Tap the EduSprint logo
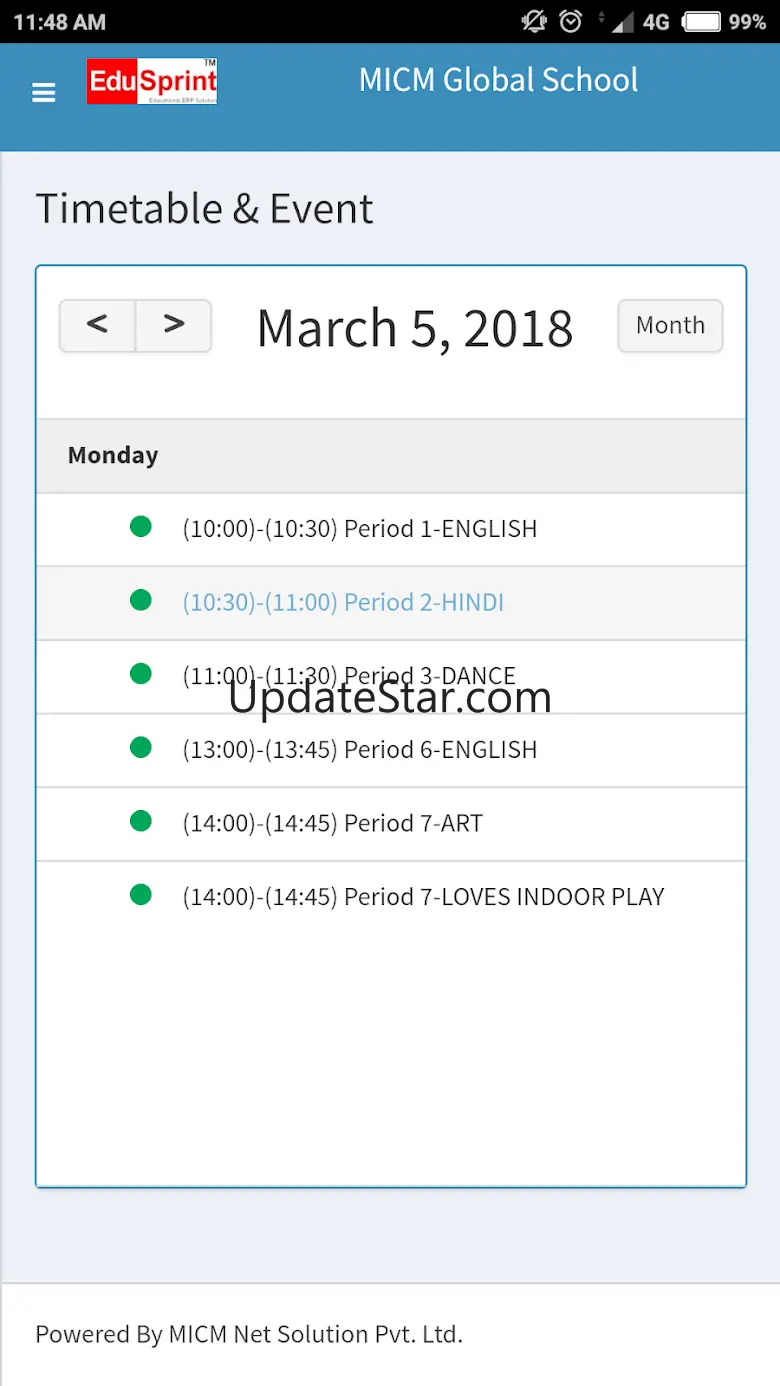The width and height of the screenshot is (780, 1386). 152,81
